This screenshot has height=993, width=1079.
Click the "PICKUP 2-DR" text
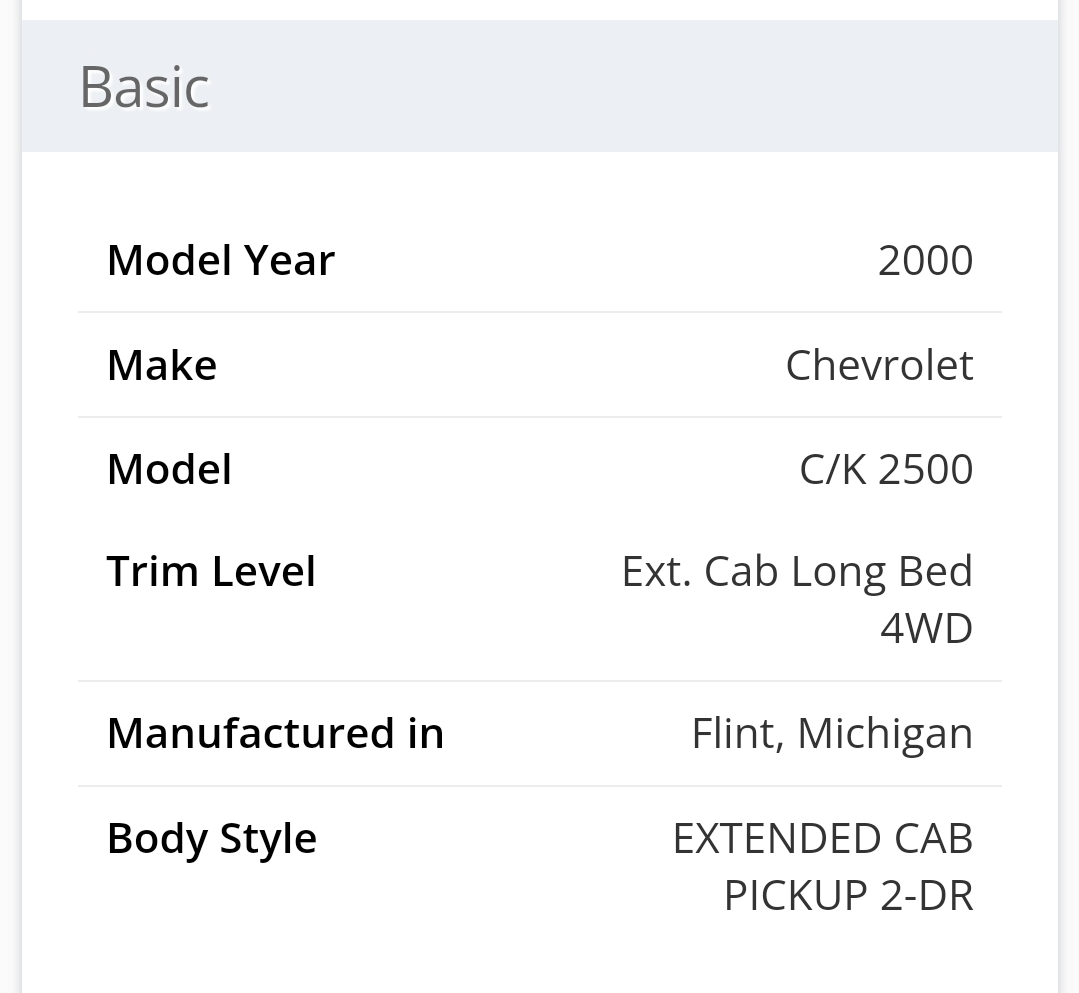[848, 895]
